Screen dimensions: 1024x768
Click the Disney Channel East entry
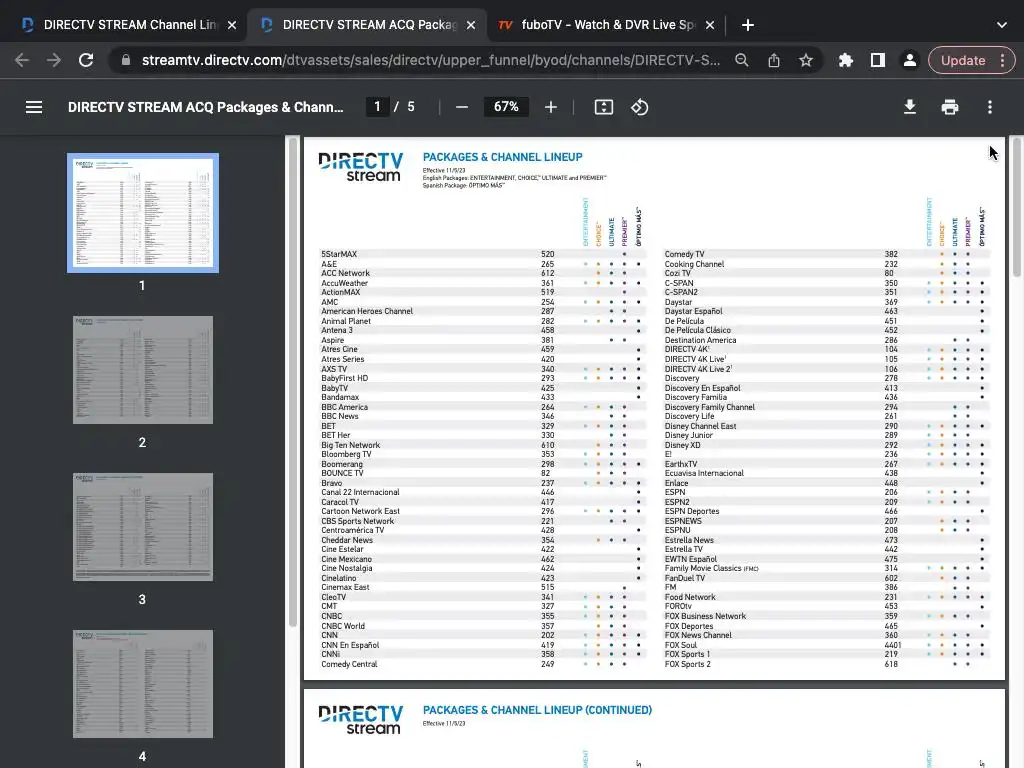click(x=700, y=426)
